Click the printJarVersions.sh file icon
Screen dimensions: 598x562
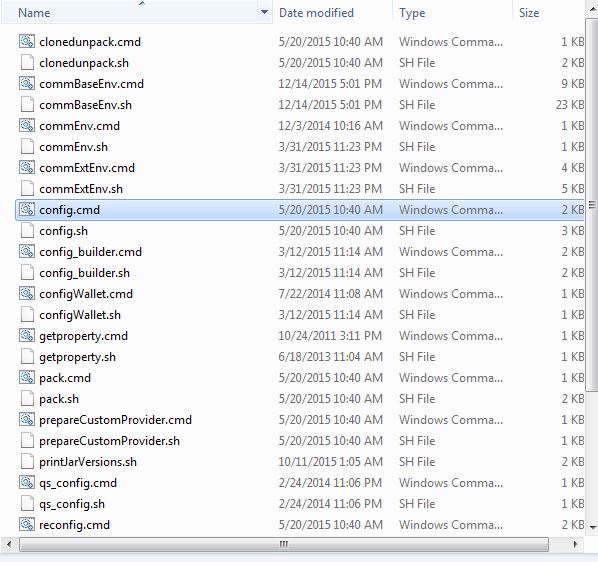(x=27, y=461)
